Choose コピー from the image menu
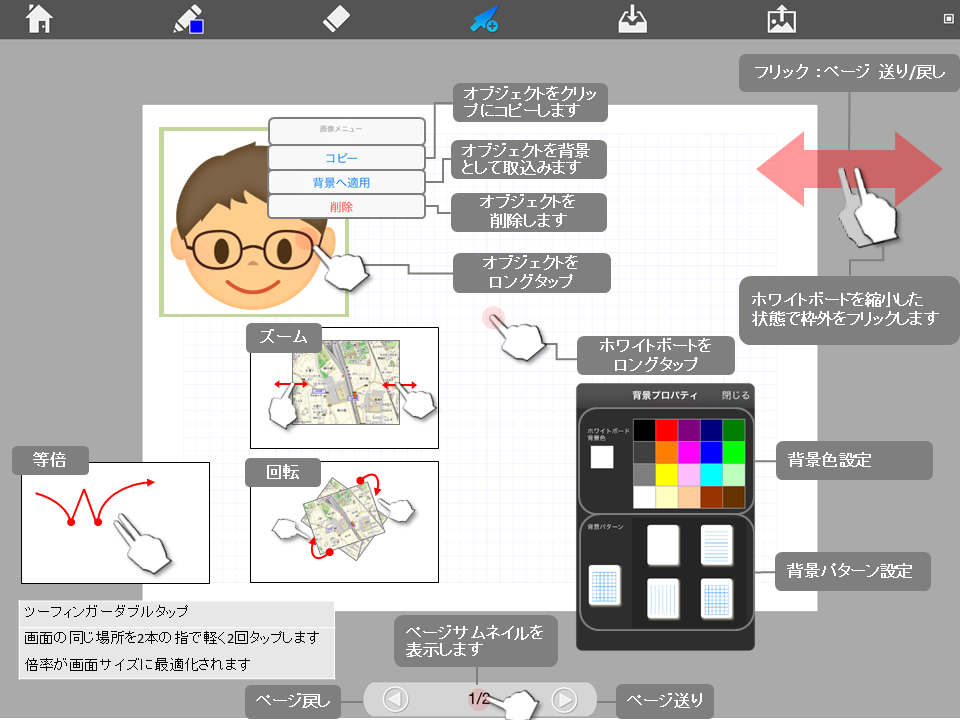Screen dimensions: 960x720 (x=346, y=157)
